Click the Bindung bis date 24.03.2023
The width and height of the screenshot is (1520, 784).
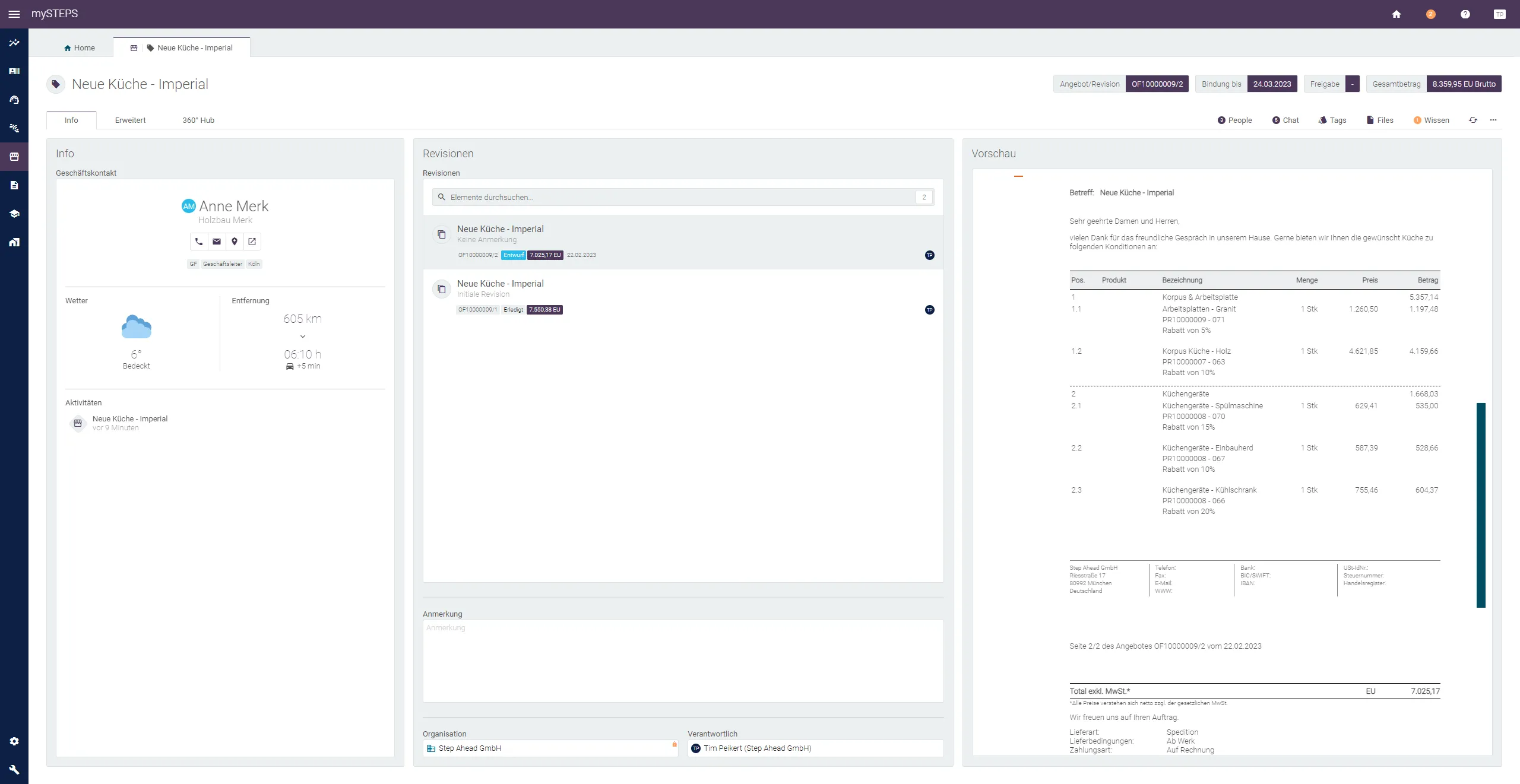click(1272, 84)
